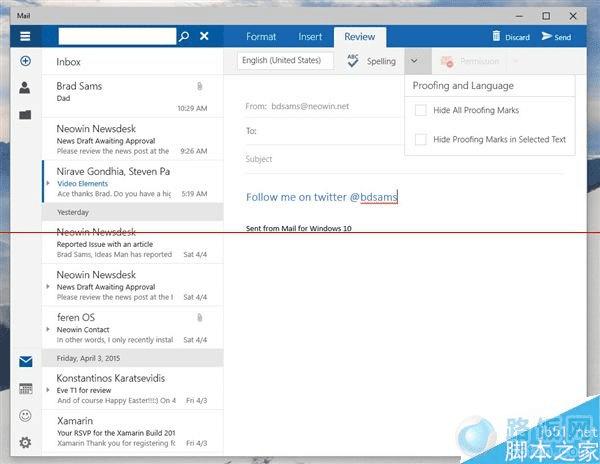Click the Inbox heading

click(x=68, y=62)
